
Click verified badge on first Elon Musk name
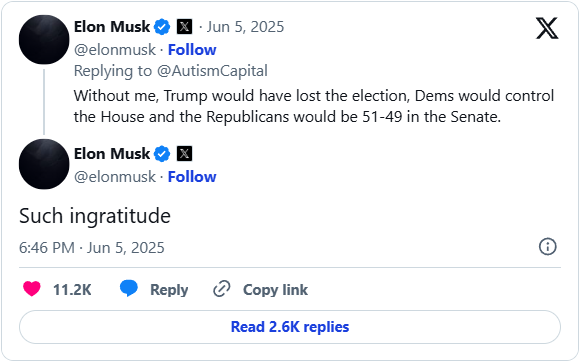[162, 27]
